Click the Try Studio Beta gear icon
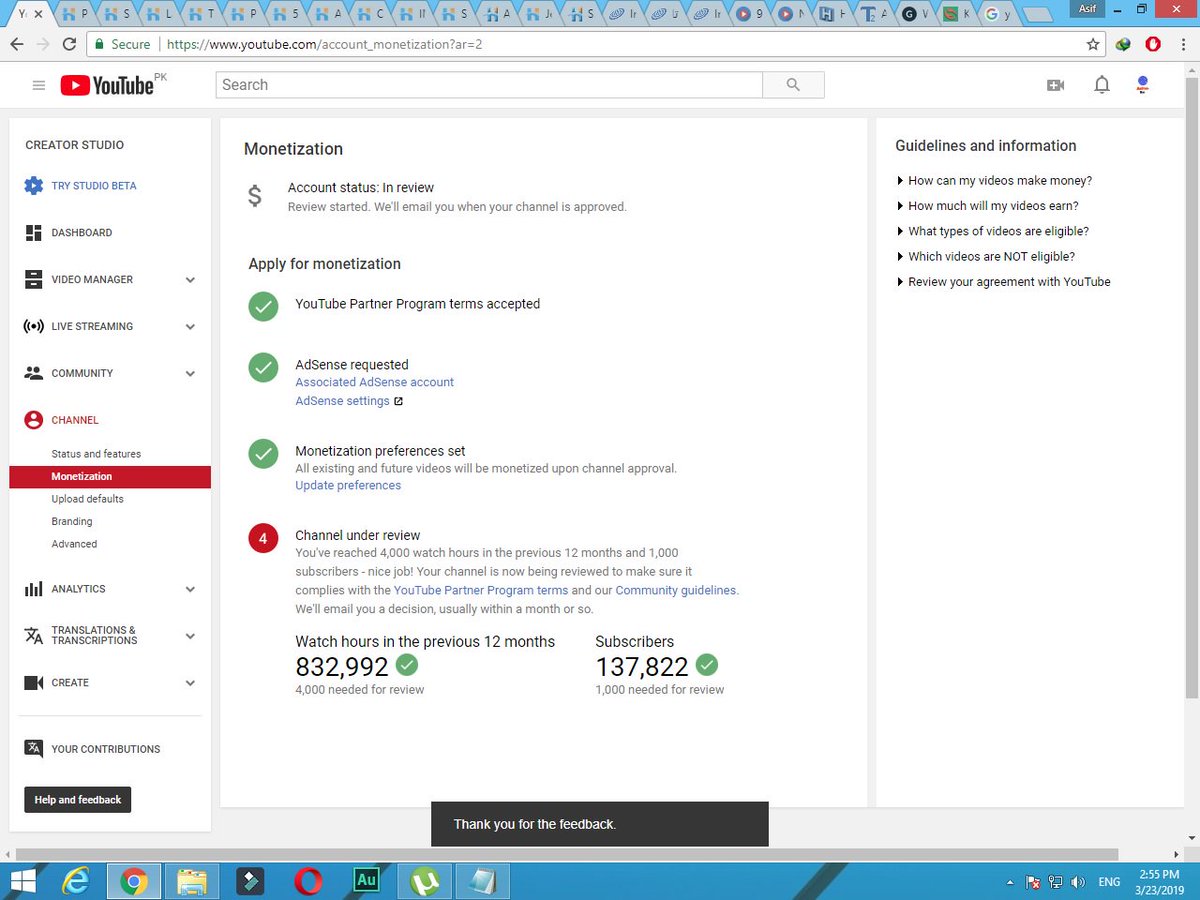The width and height of the screenshot is (1200, 900). click(33, 186)
